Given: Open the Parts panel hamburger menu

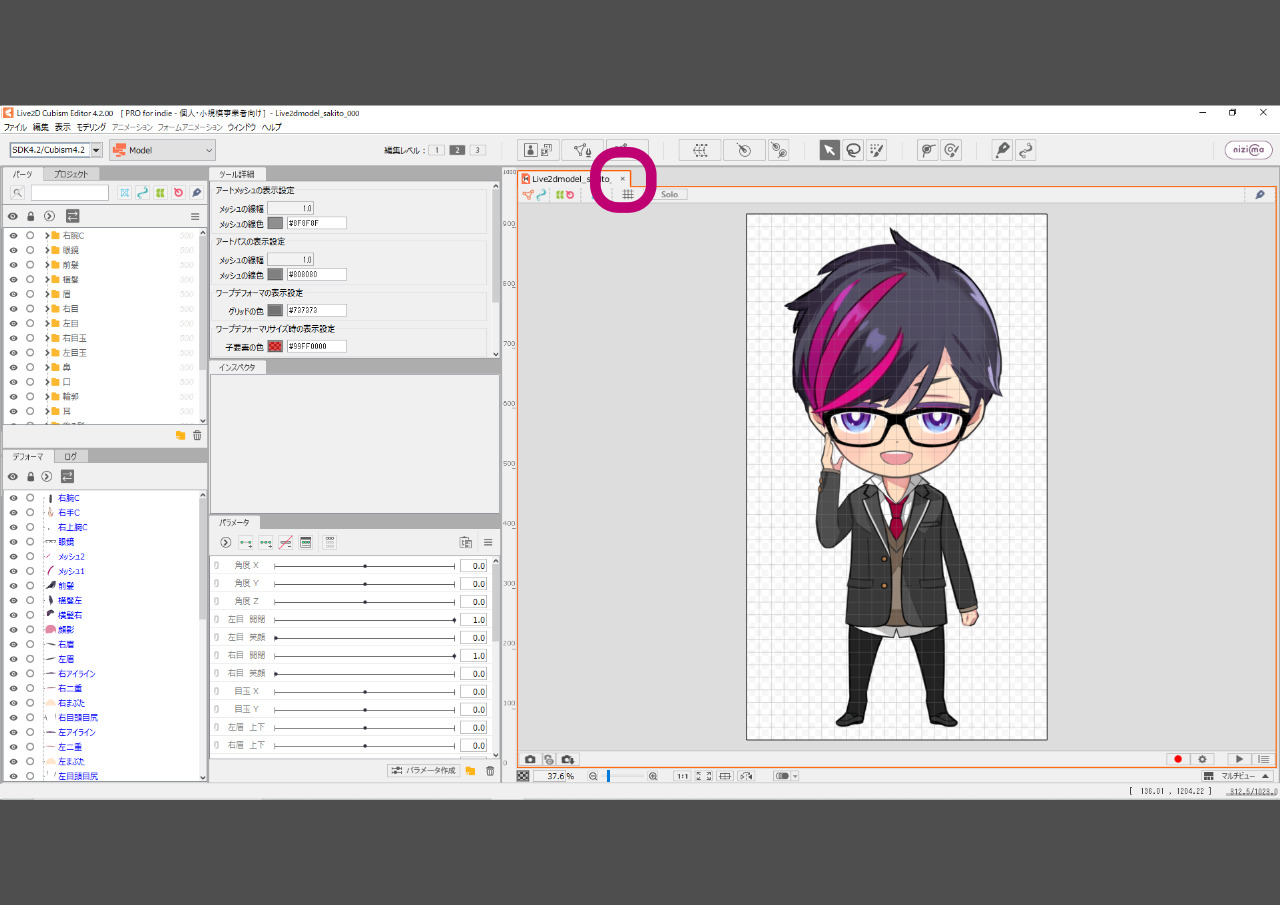Looking at the screenshot, I should click(x=195, y=216).
